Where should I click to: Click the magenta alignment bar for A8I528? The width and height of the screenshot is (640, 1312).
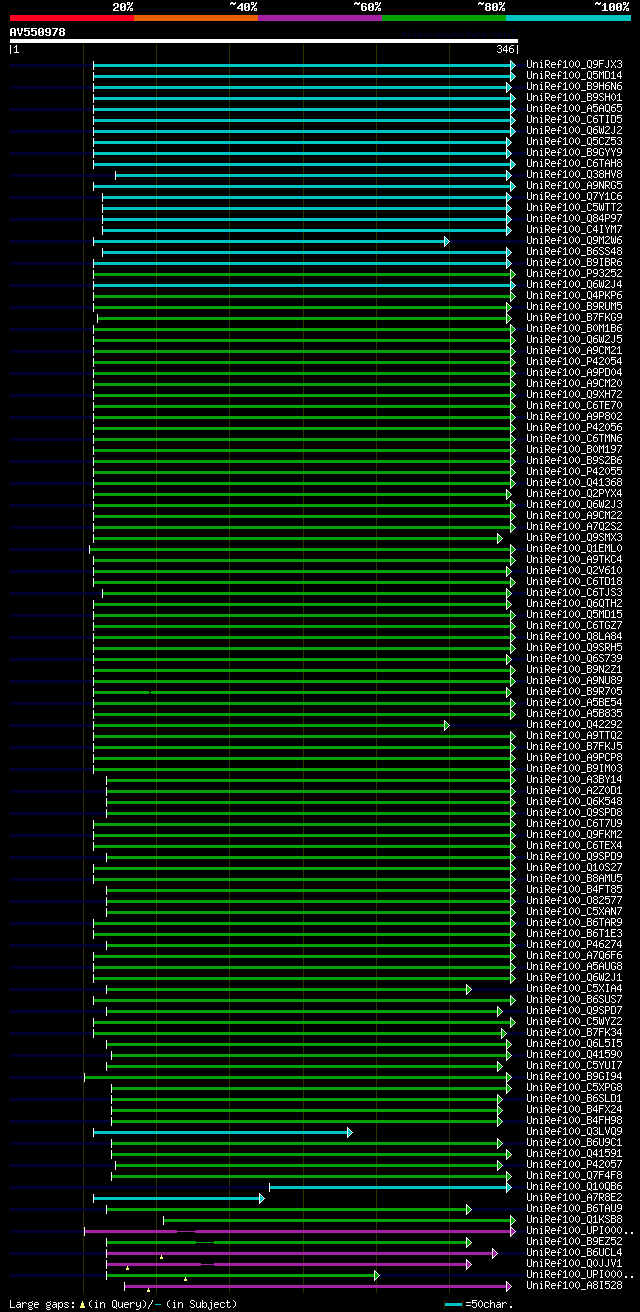tap(316, 1286)
